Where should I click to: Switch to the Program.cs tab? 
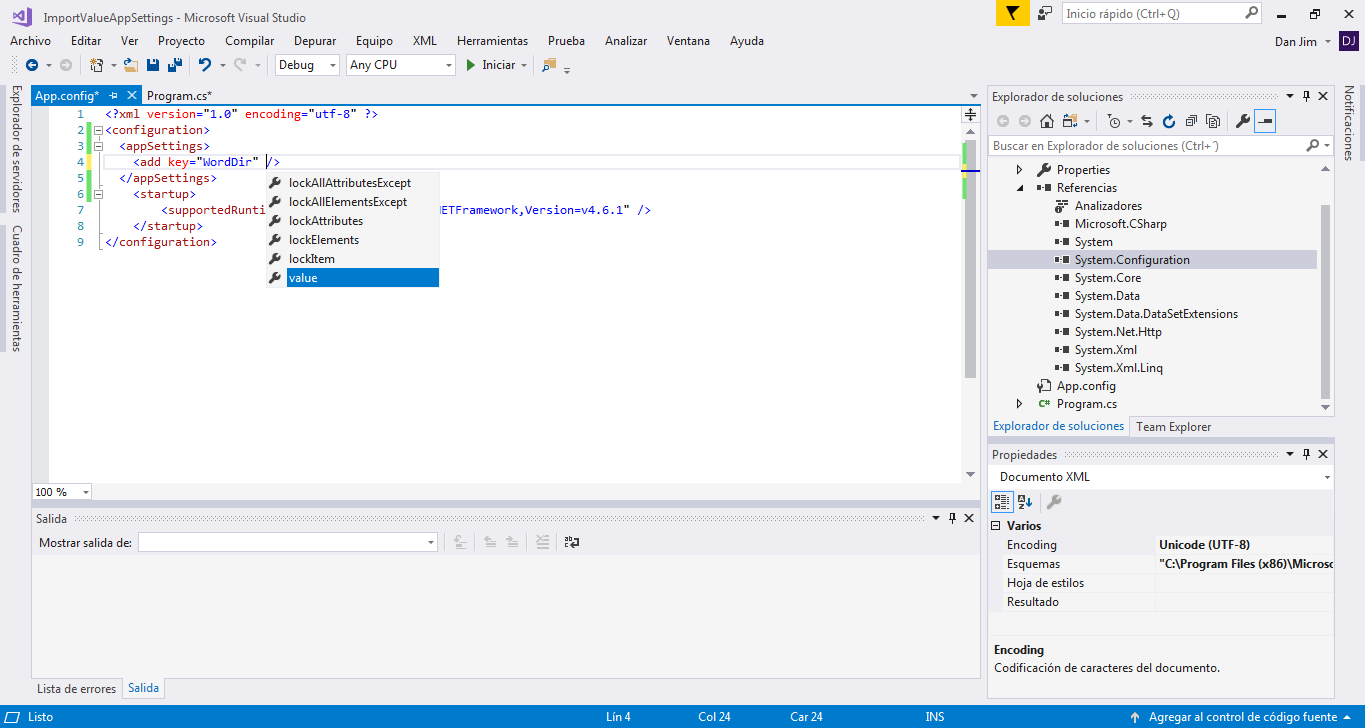179,96
